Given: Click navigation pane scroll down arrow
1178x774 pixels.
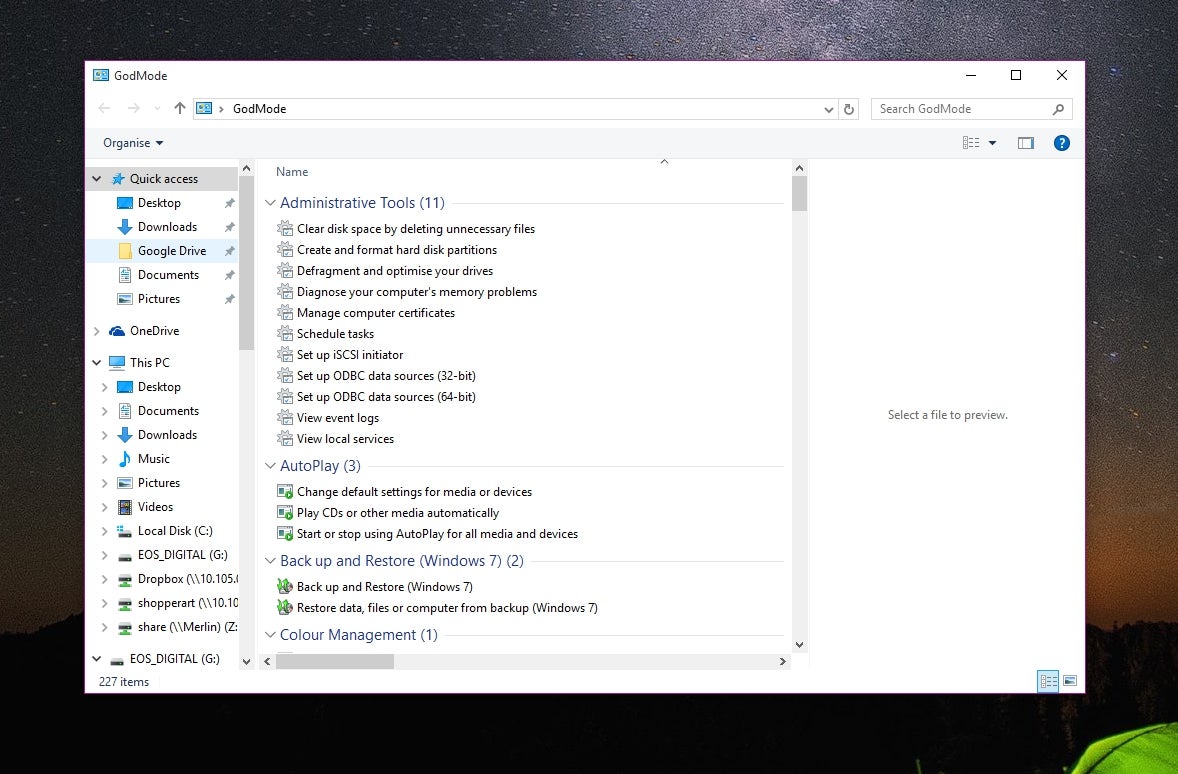Looking at the screenshot, I should coord(246,661).
